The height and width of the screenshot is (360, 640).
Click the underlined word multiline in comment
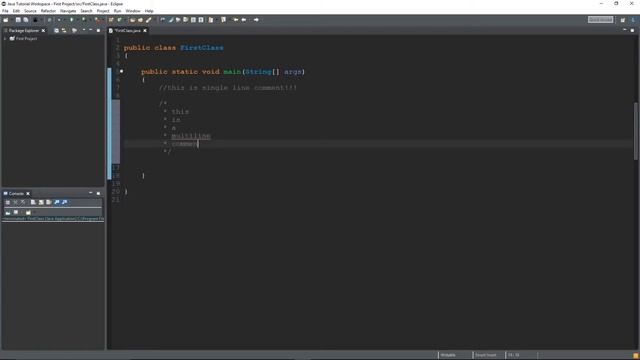[x=191, y=136]
